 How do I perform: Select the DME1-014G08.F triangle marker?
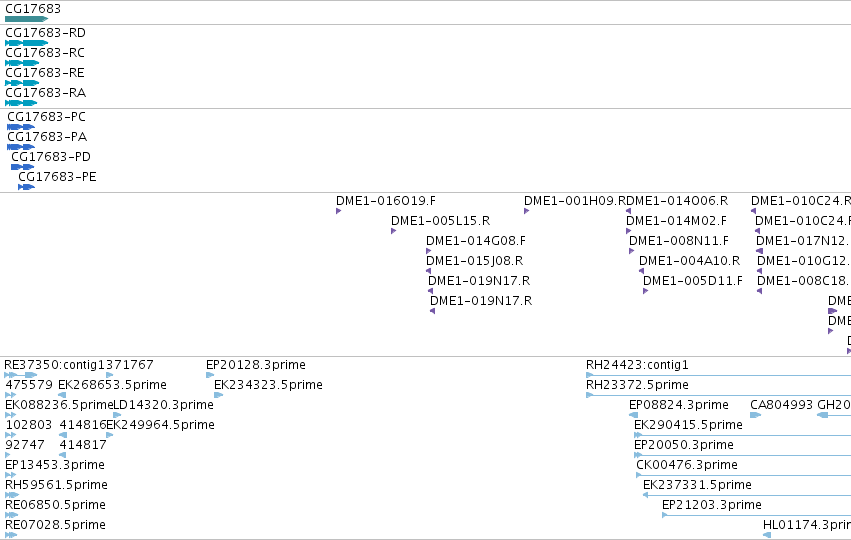(x=429, y=251)
